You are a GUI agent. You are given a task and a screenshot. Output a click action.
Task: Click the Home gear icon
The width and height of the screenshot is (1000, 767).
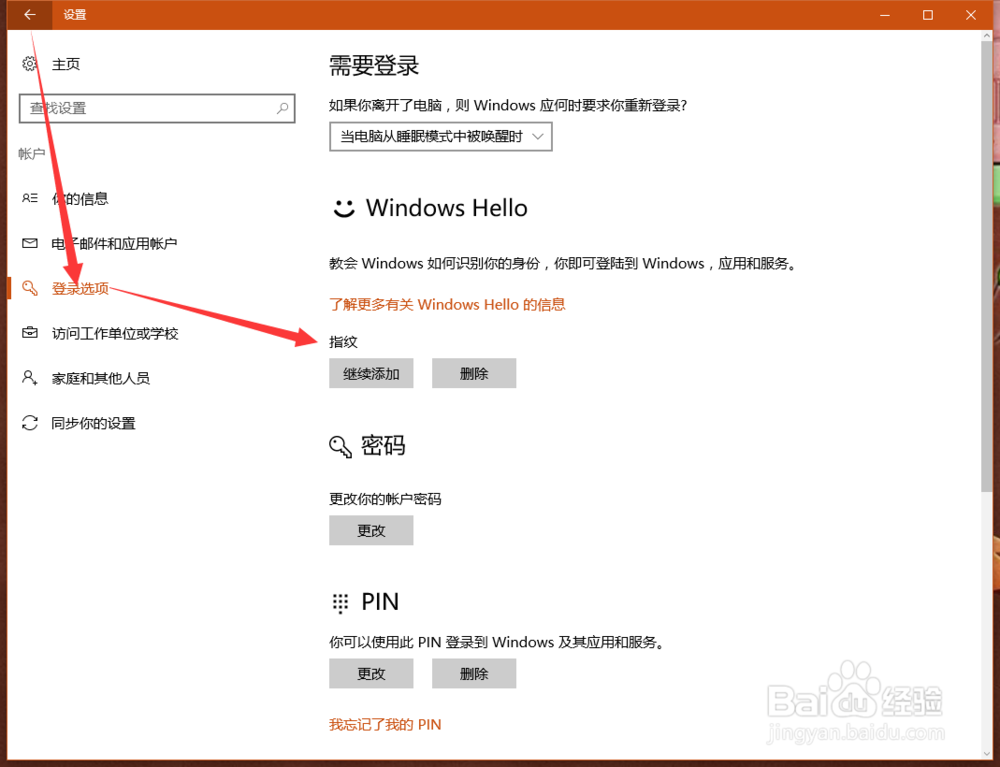(x=29, y=64)
